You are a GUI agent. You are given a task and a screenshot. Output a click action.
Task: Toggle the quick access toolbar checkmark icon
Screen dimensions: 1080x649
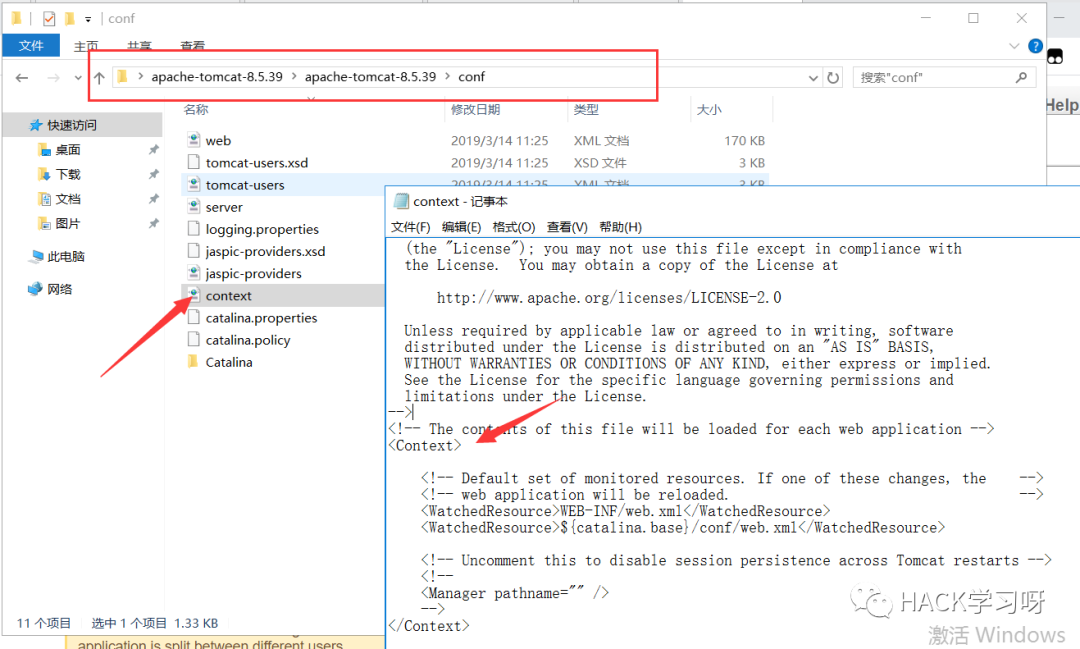pyautogui.click(x=48, y=19)
